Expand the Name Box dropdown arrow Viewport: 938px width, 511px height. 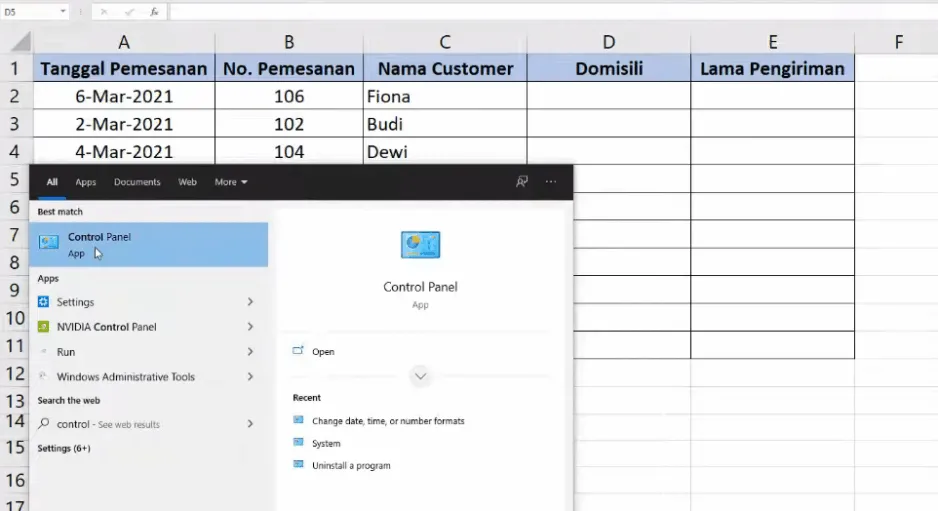point(62,11)
